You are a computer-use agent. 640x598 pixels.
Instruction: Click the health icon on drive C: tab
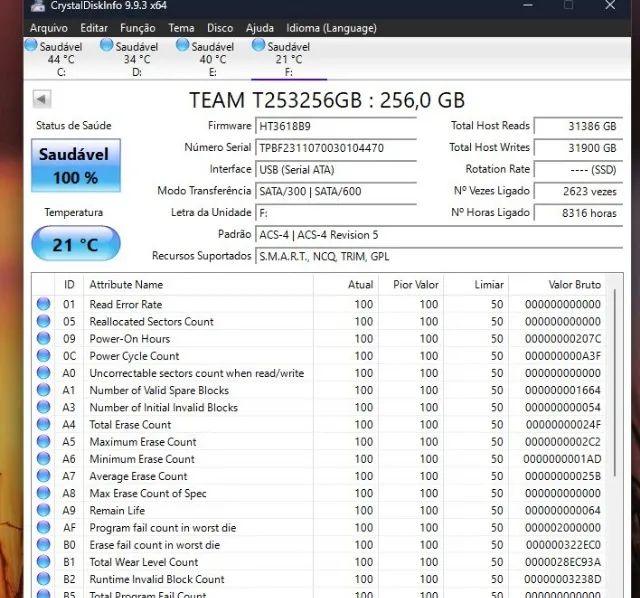tap(31, 45)
